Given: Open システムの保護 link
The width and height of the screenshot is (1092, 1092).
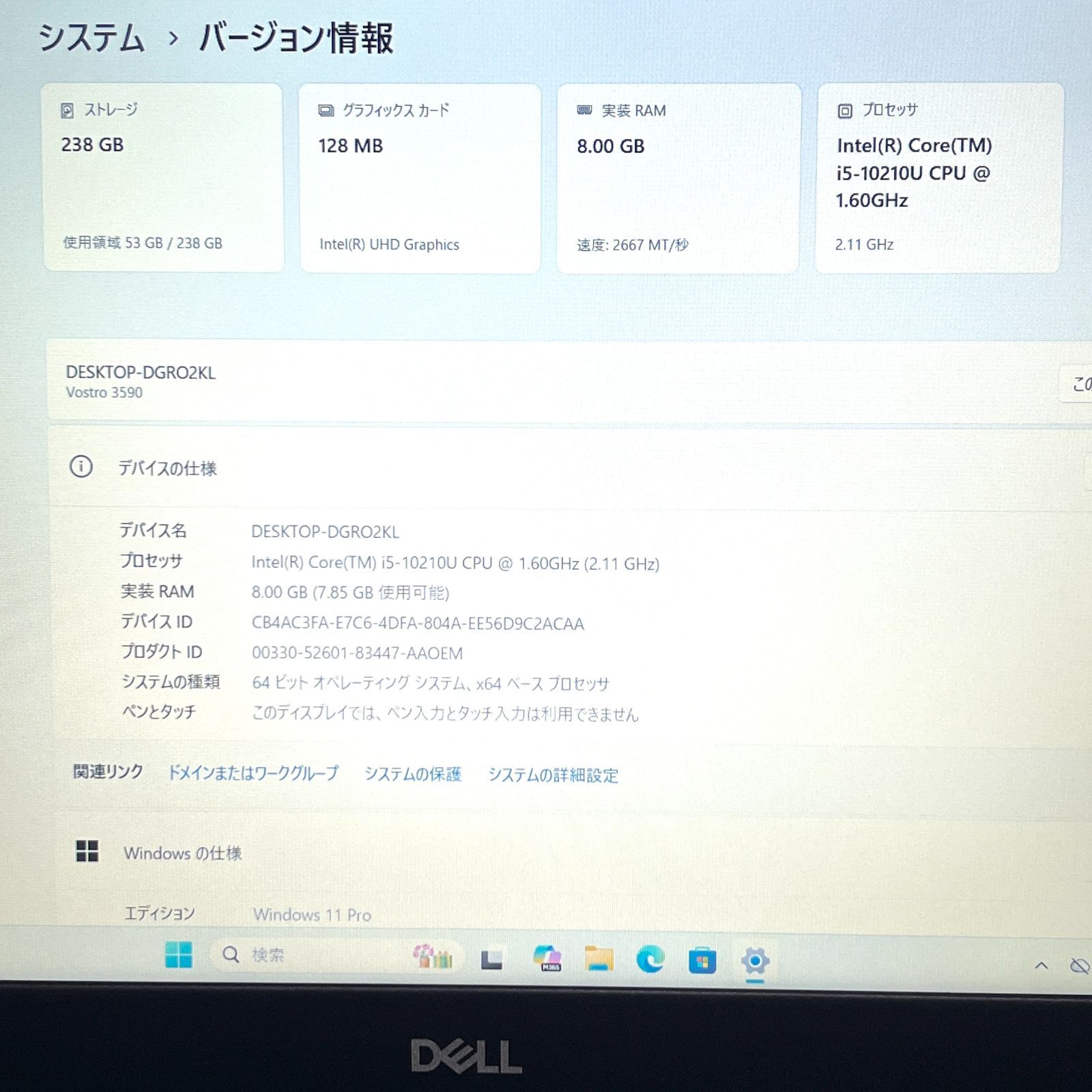Looking at the screenshot, I should (x=413, y=774).
